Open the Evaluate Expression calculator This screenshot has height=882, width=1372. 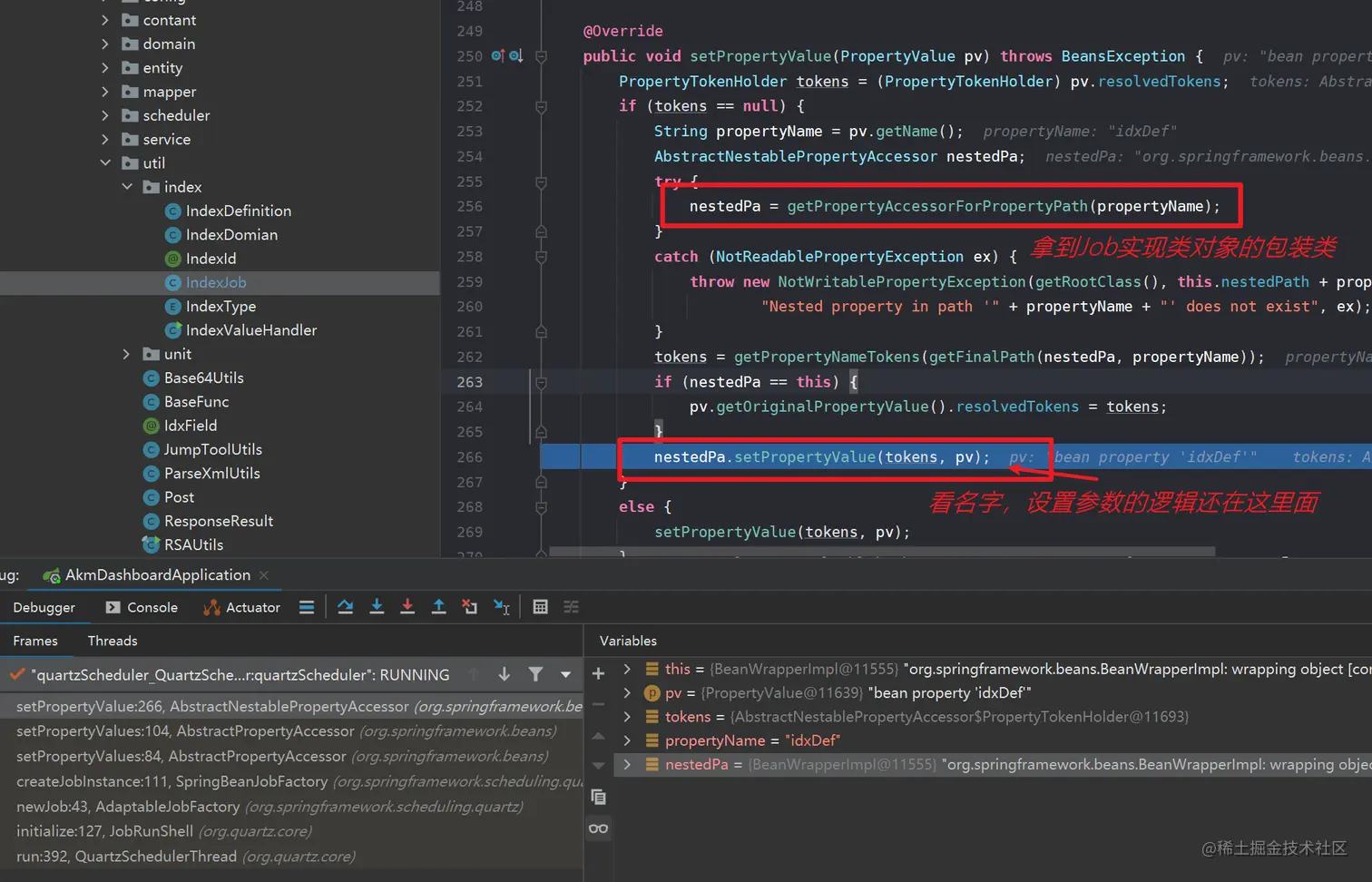540,607
